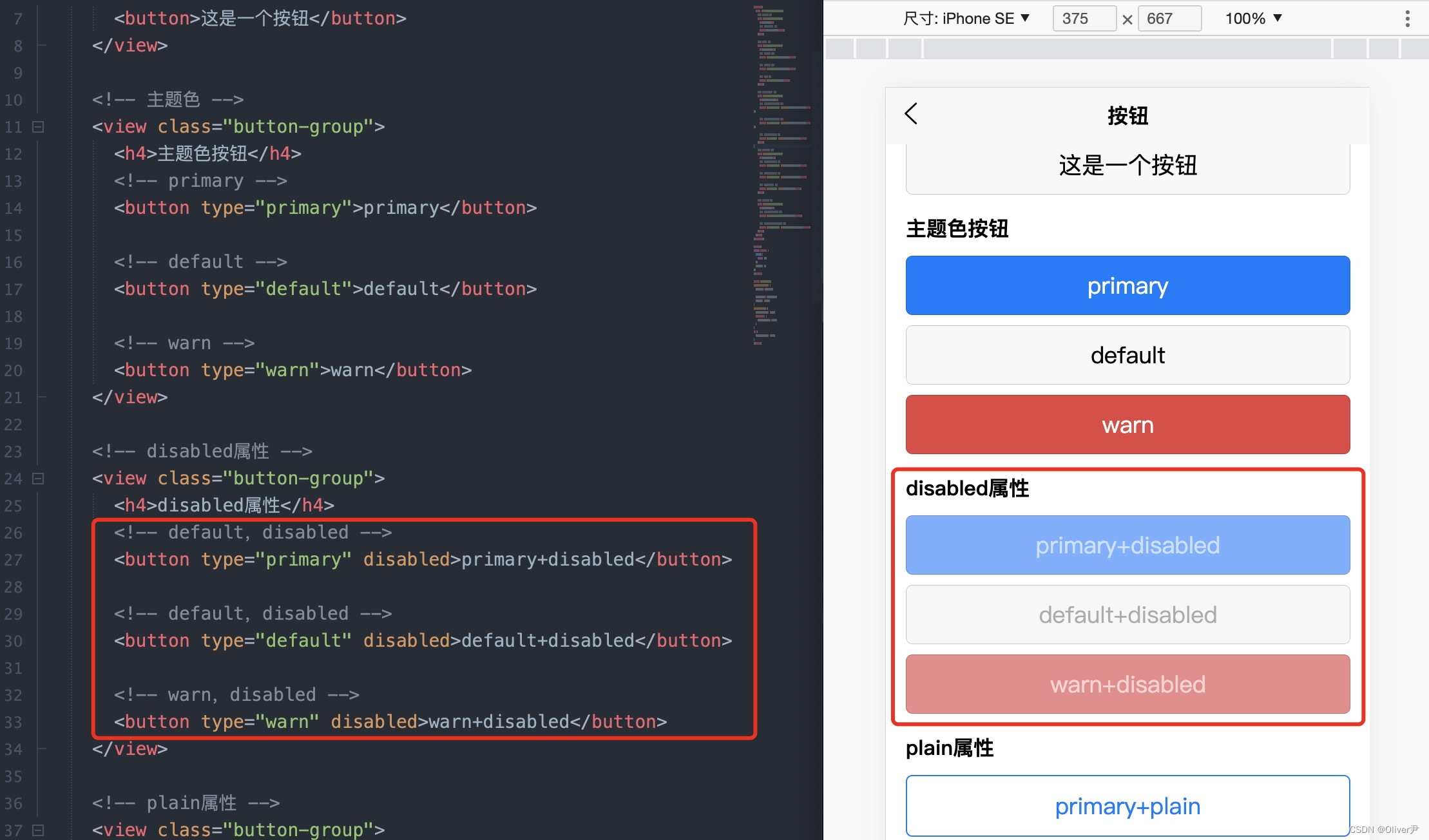1429x840 pixels.
Task: Collapse code fold at line 37
Action: pos(39,830)
